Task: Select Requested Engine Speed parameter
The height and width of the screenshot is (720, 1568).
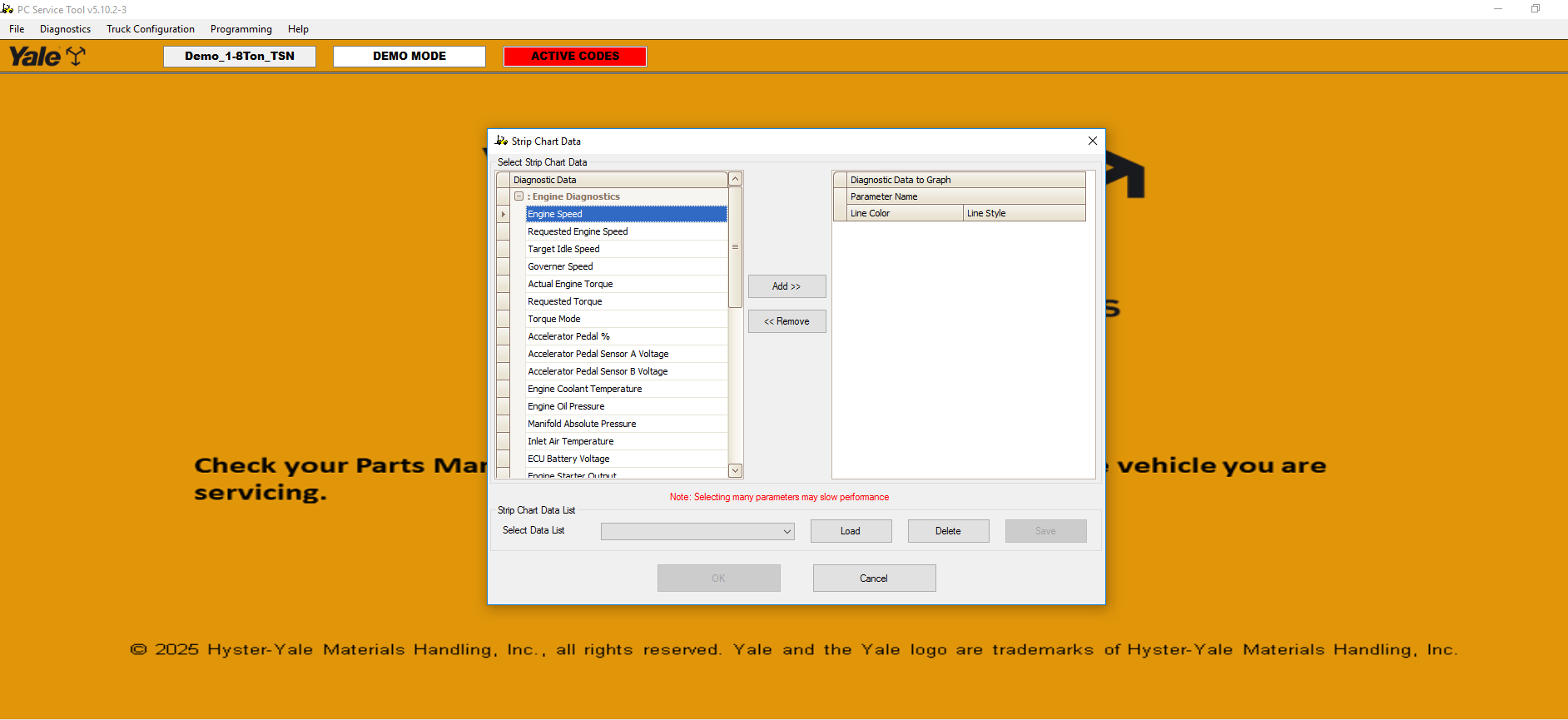Action: [626, 231]
